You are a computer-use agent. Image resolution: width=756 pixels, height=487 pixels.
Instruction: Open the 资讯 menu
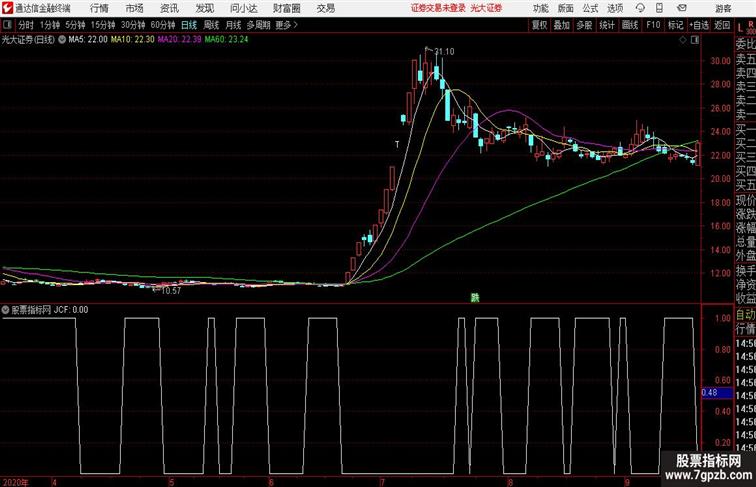[169, 8]
